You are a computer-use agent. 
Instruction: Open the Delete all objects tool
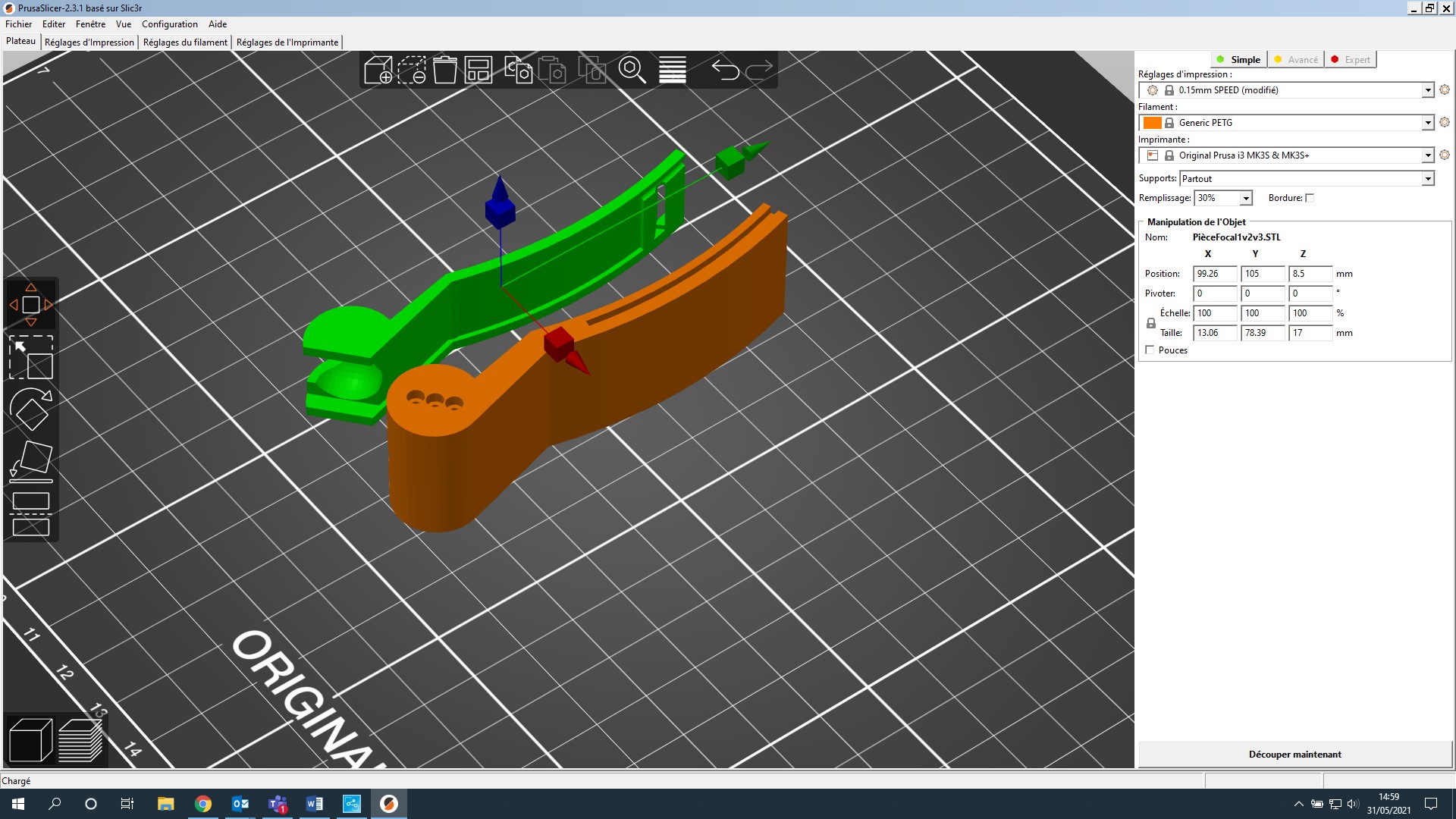click(x=445, y=70)
